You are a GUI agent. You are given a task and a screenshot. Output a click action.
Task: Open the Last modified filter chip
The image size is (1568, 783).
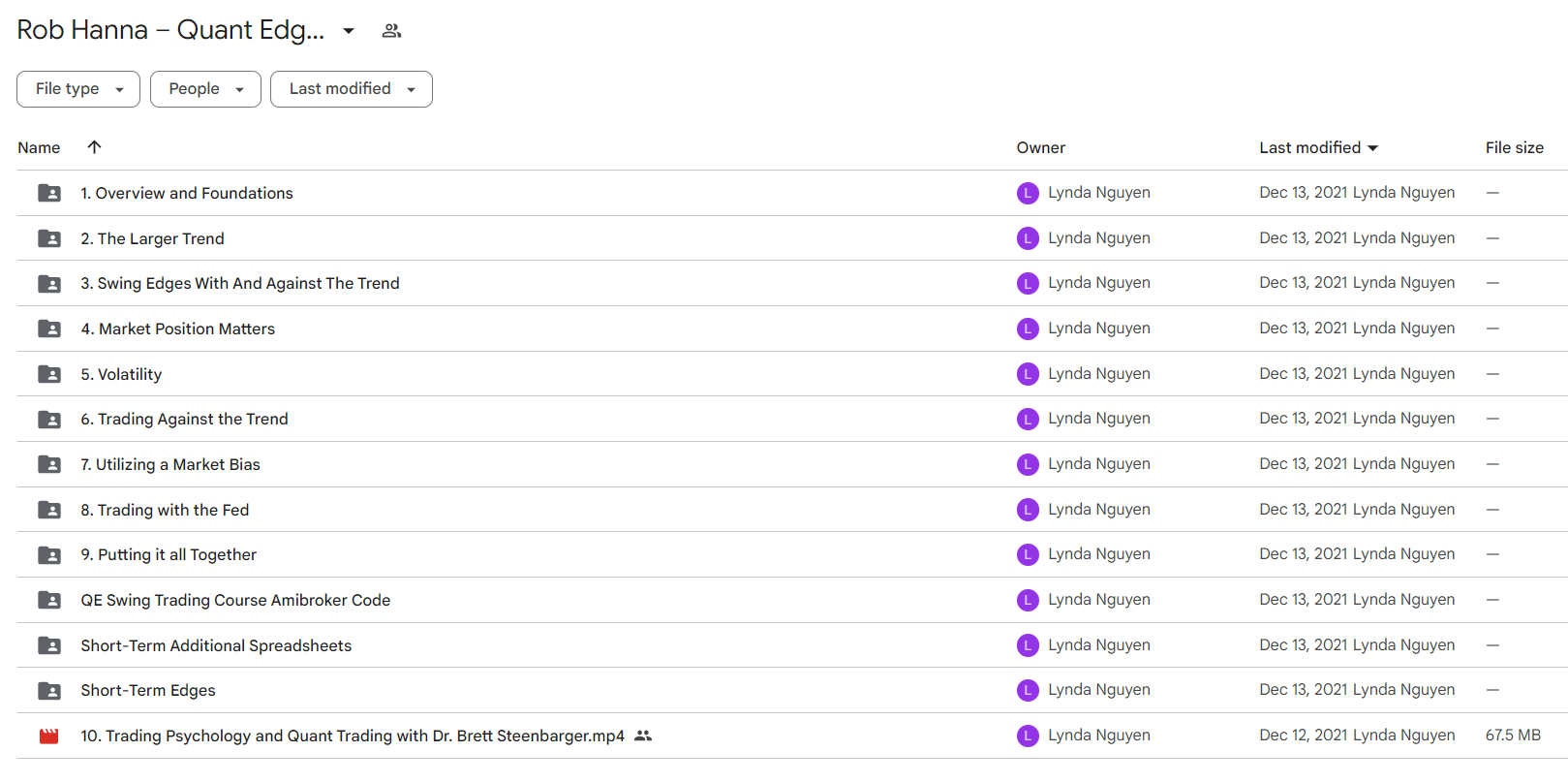pos(352,89)
